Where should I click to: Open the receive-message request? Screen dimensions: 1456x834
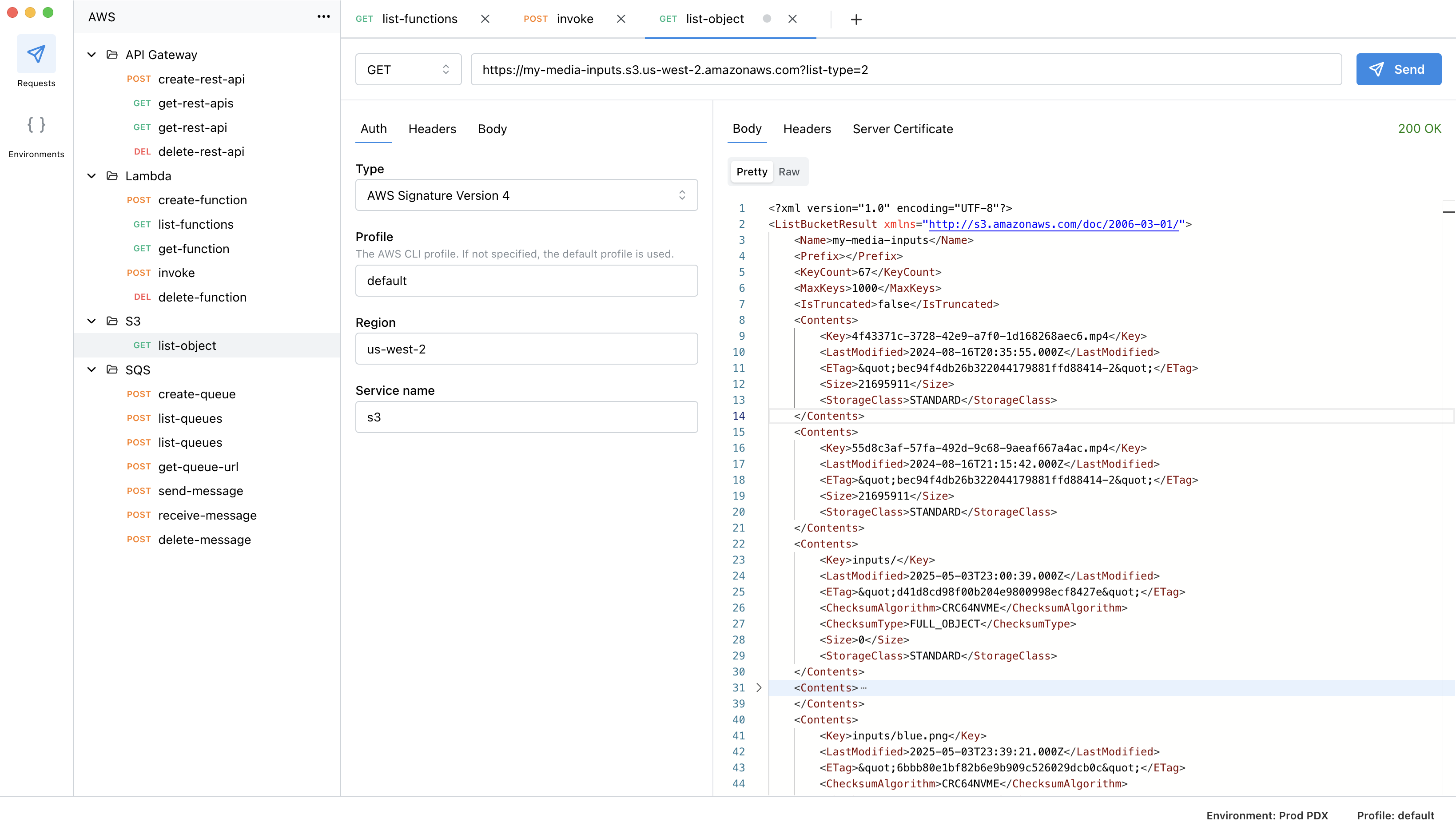click(207, 515)
